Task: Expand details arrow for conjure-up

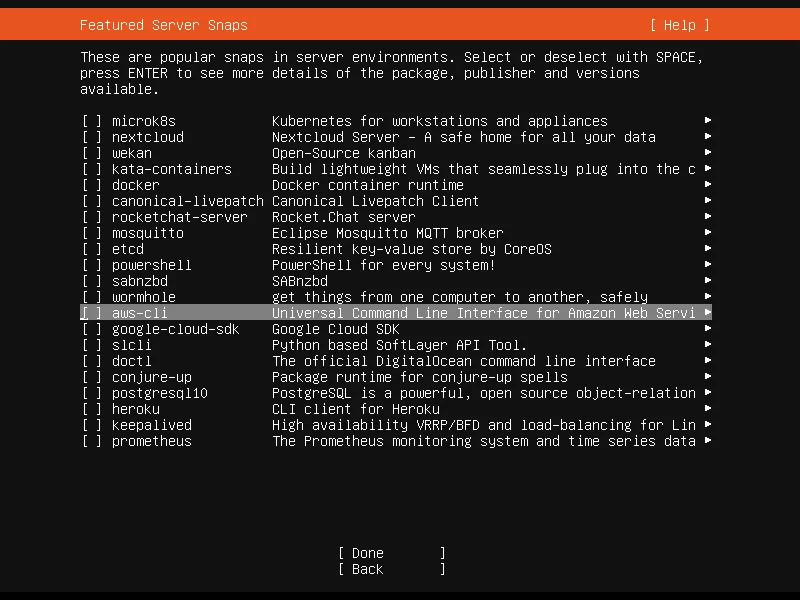Action: coord(708,376)
